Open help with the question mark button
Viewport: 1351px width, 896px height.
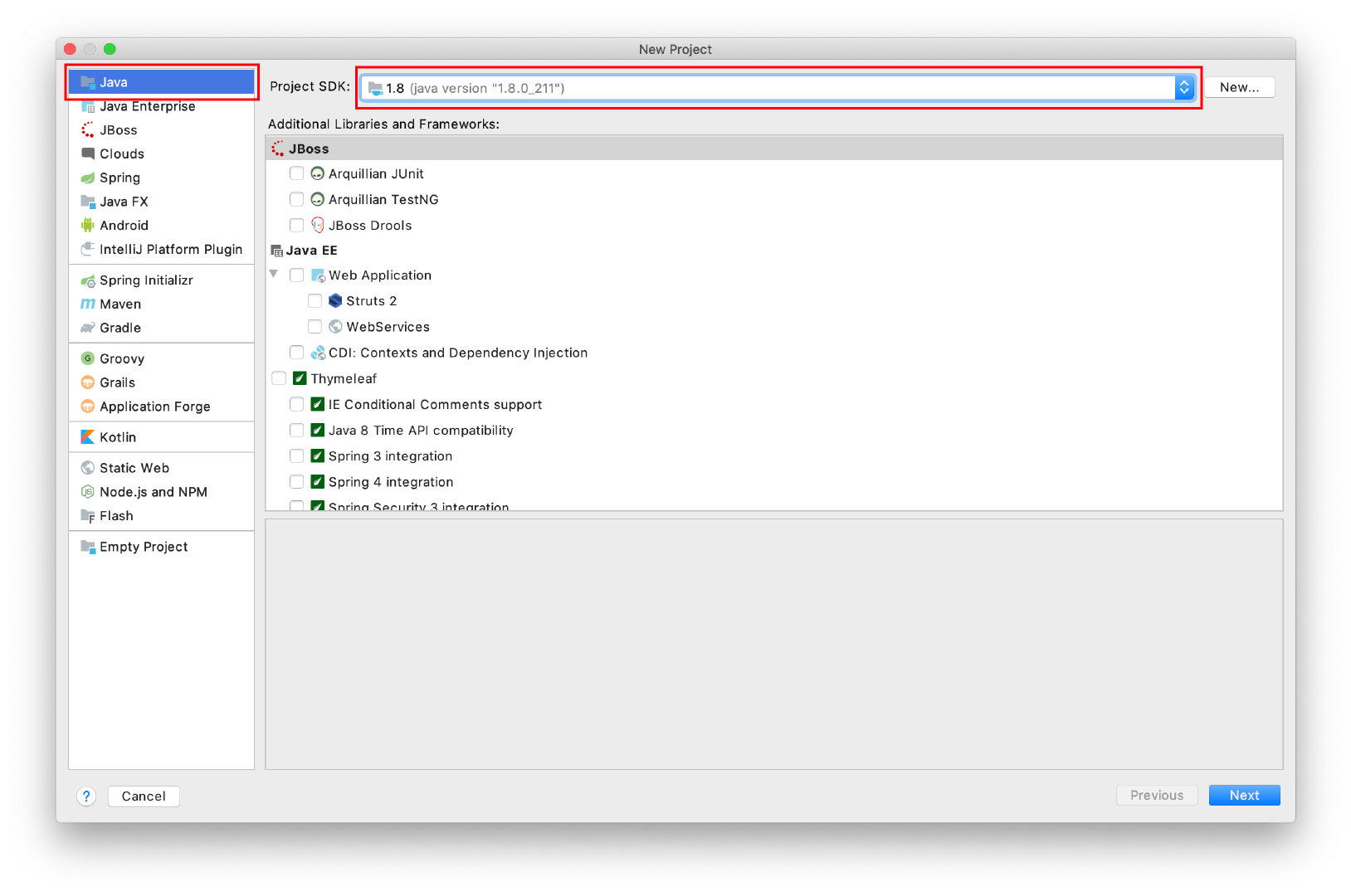86,796
